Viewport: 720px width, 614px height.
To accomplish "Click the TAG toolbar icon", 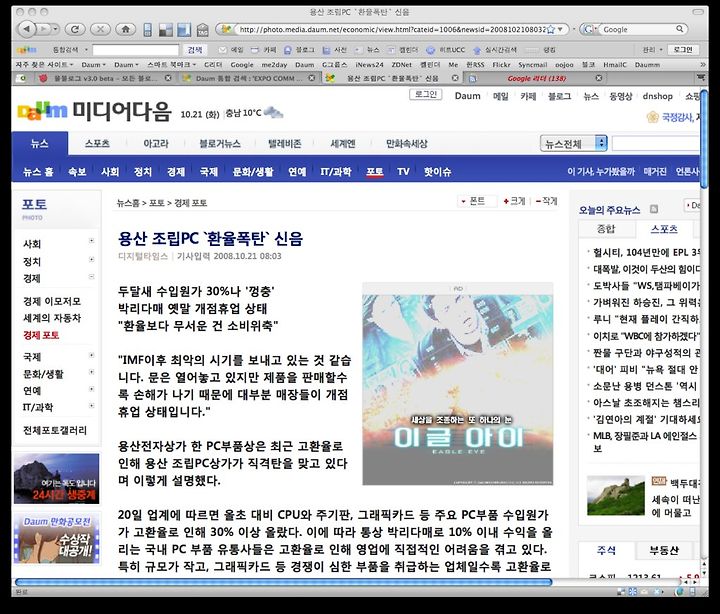I will click(202, 30).
